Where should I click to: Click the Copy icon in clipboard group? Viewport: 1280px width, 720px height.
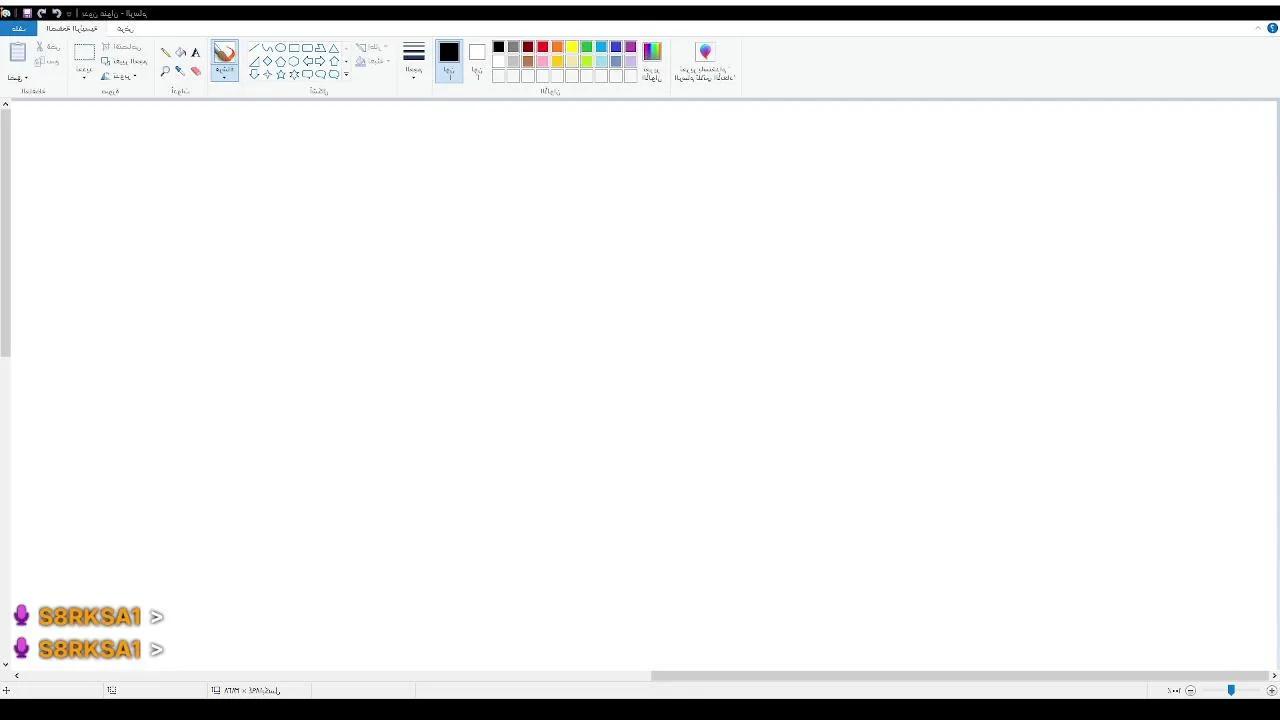(x=40, y=61)
